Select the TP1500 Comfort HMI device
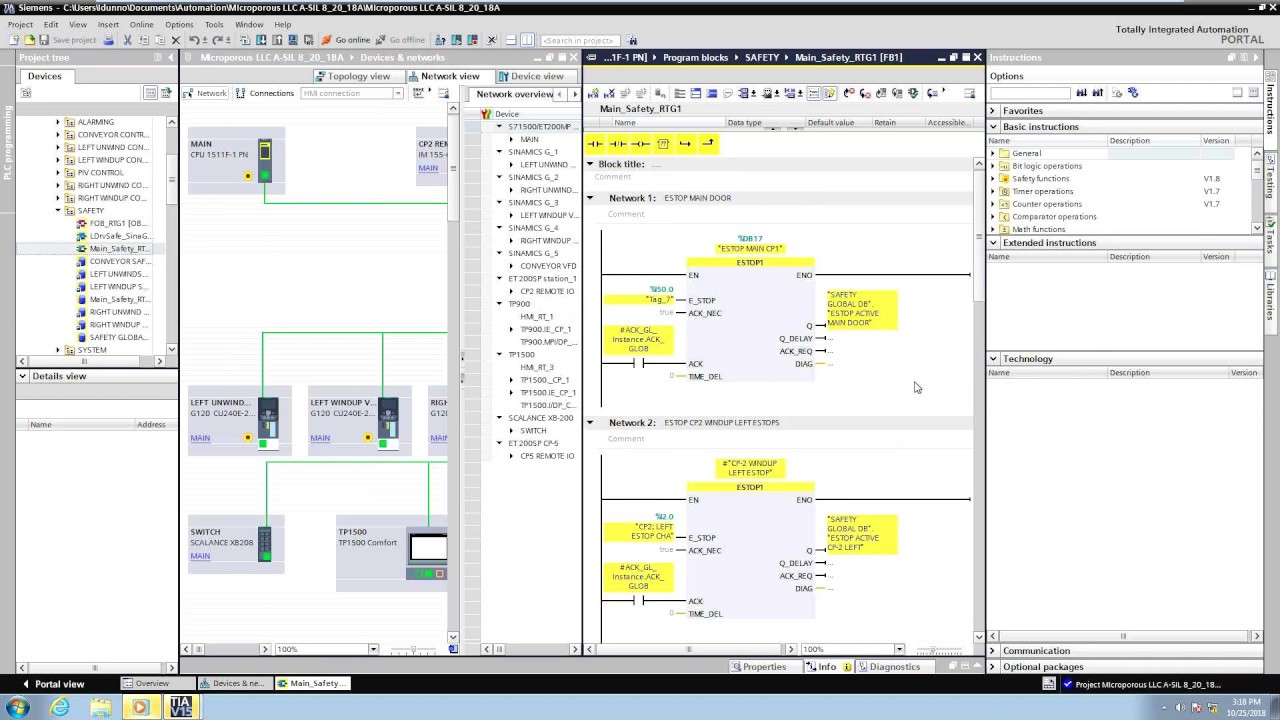The image size is (1280, 720). tap(391, 553)
